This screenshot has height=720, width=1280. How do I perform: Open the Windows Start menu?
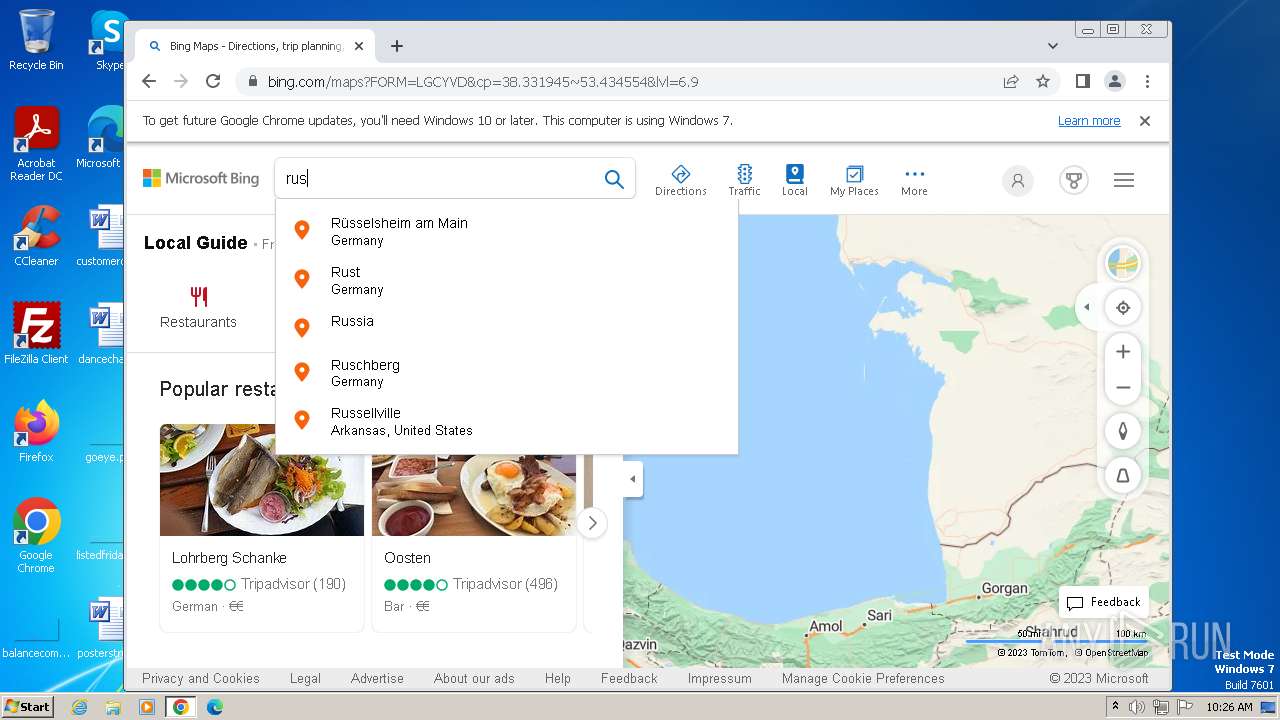point(27,707)
